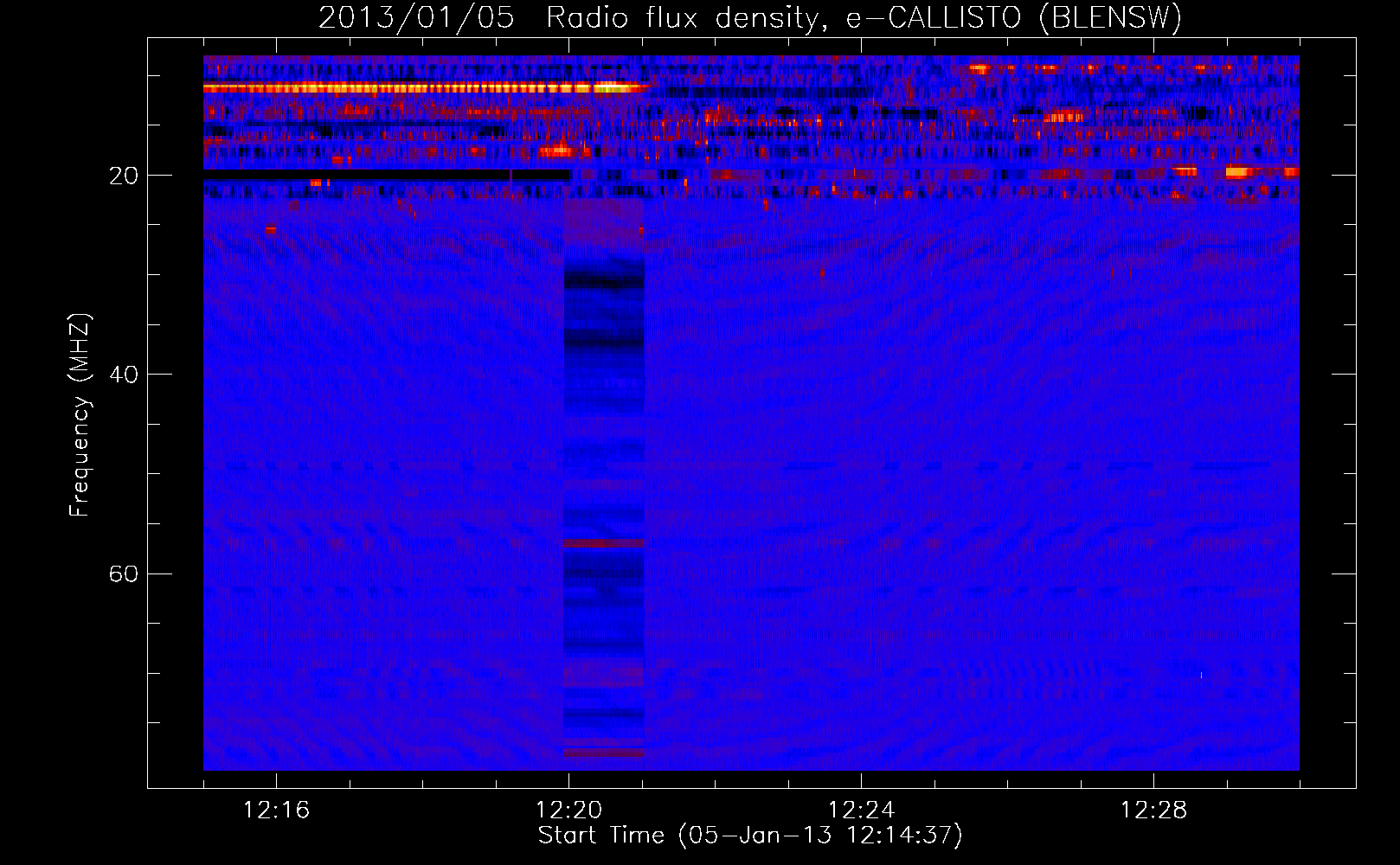Click the 12:16 time tick label
Screen dimensions: 1400x865
(276, 811)
